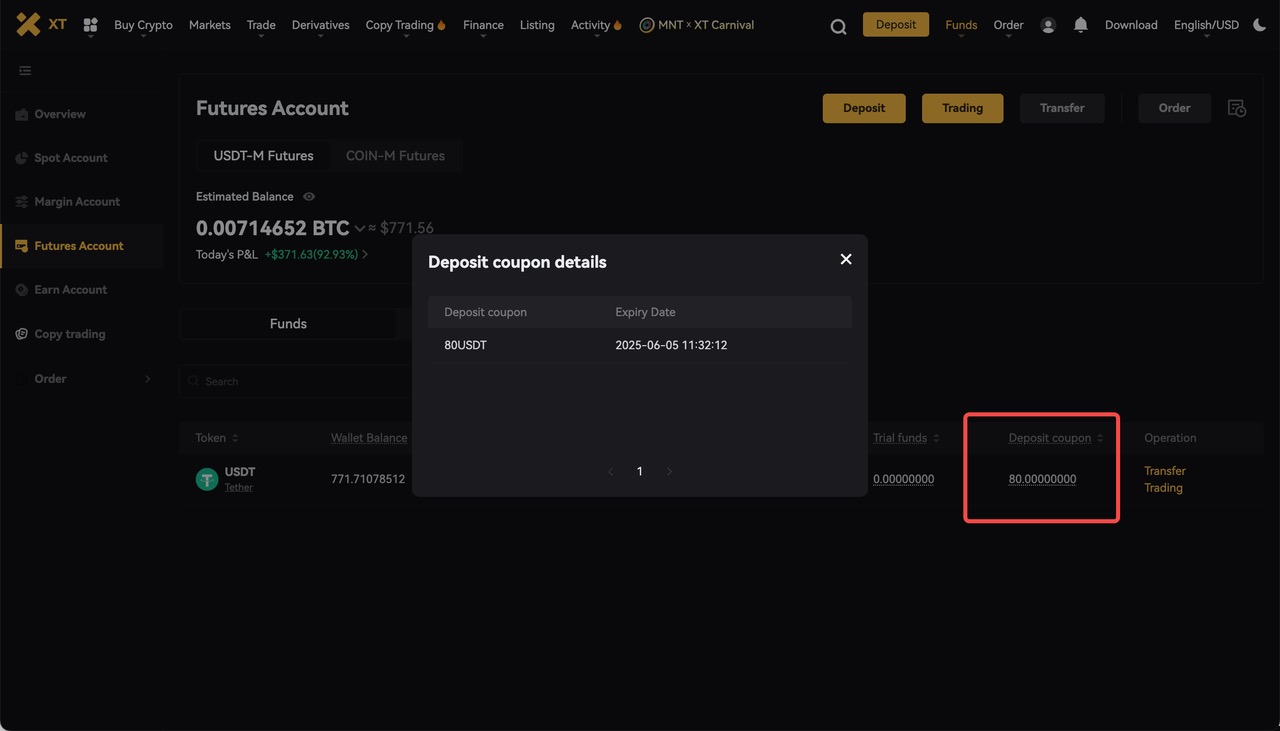Screen dimensions: 1280x731
Task: Open notifications bell icon
Action: [1080, 25]
